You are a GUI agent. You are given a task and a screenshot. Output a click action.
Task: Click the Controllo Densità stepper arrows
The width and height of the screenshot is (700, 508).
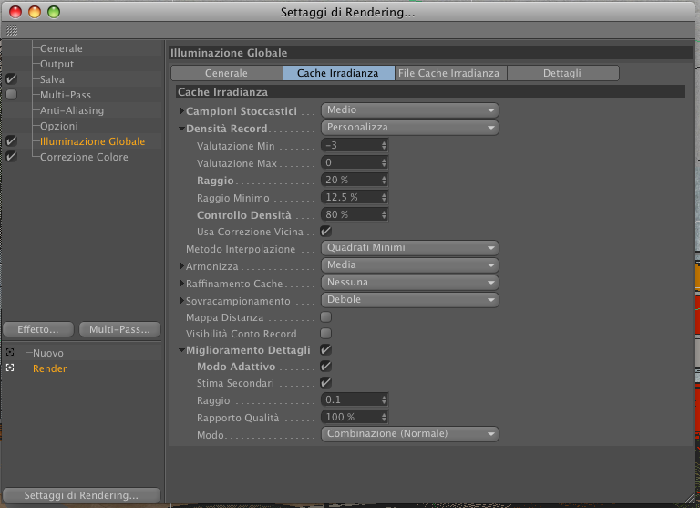click(x=384, y=214)
